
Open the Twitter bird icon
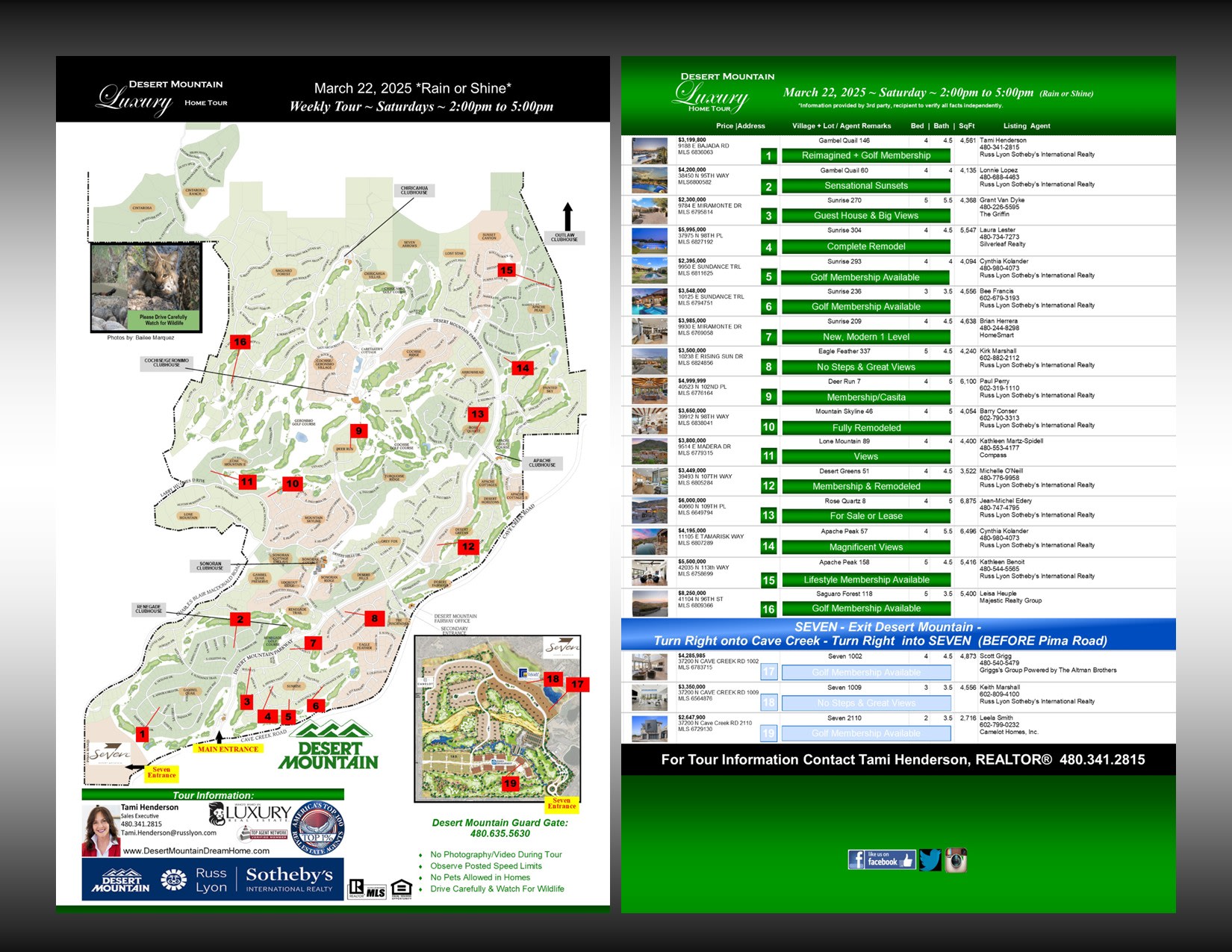point(930,860)
